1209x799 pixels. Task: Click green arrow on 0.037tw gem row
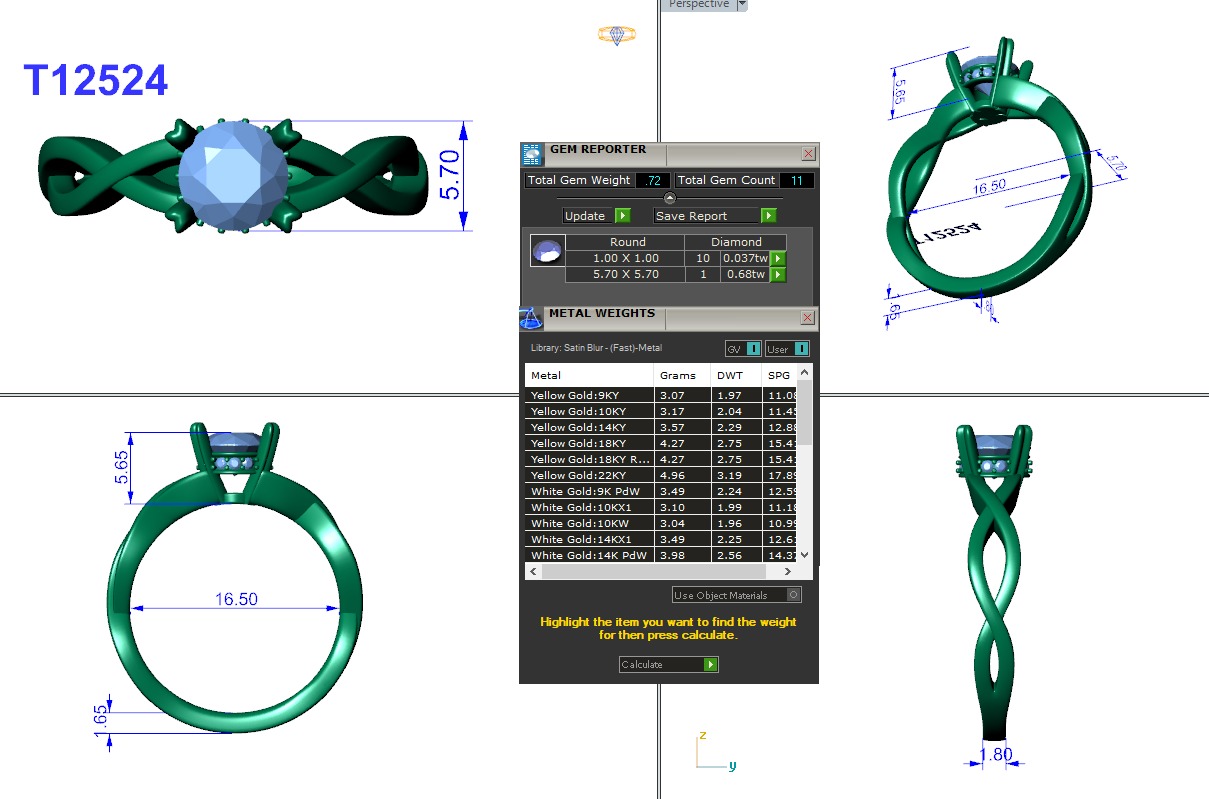[x=777, y=259]
